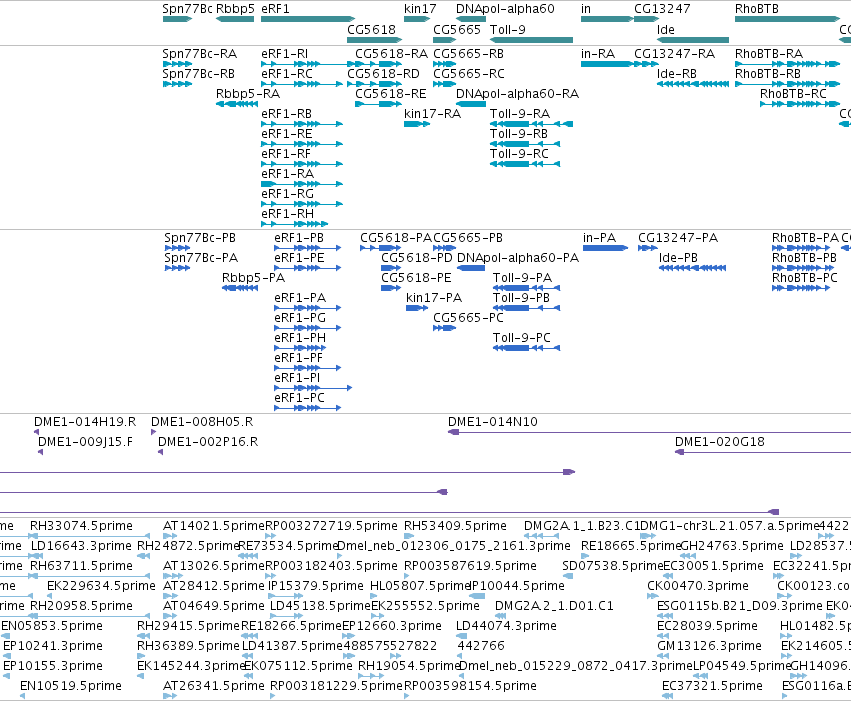This screenshot has height=701, width=851.
Task: Select BAC clone DME1-014N10
Action: [x=493, y=422]
